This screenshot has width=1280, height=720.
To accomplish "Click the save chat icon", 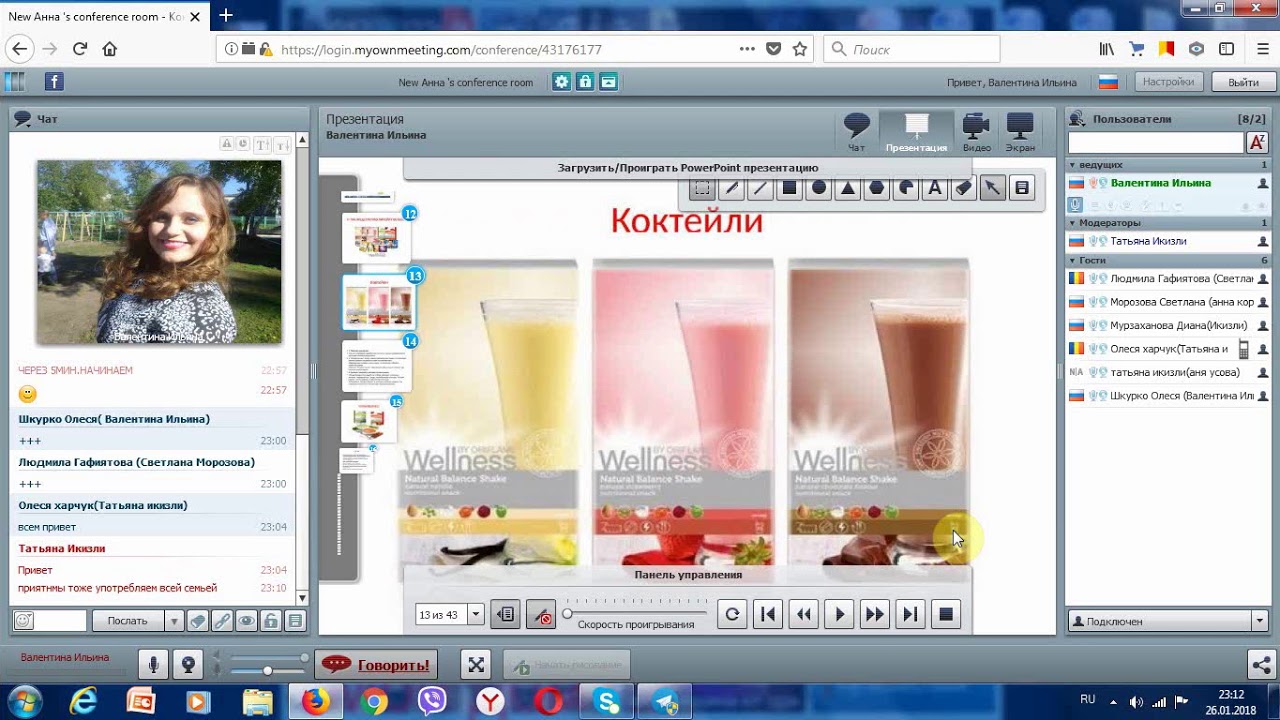I will pyautogui.click(x=294, y=621).
